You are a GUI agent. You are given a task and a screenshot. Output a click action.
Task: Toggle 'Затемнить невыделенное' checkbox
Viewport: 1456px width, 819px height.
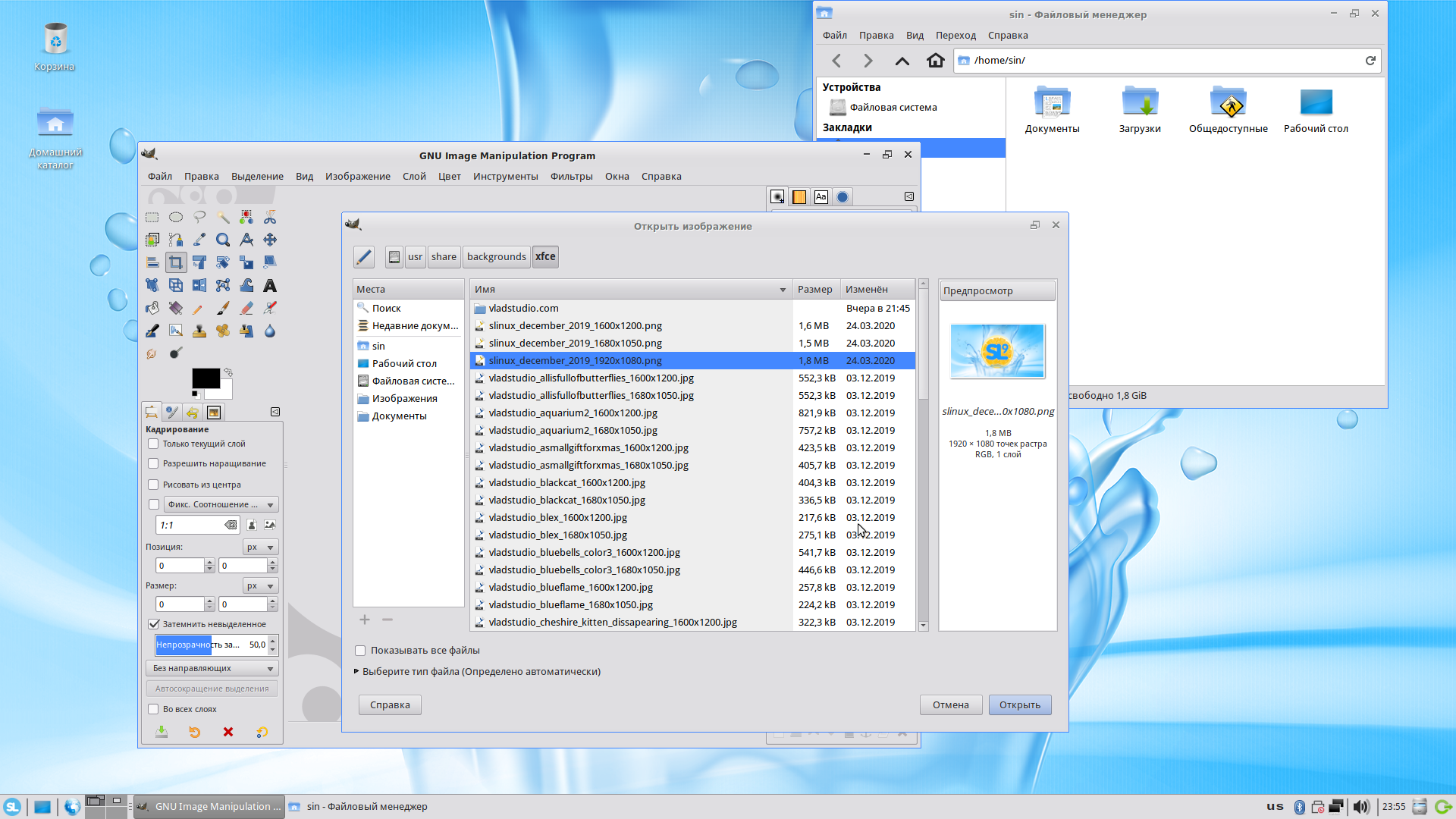click(154, 624)
